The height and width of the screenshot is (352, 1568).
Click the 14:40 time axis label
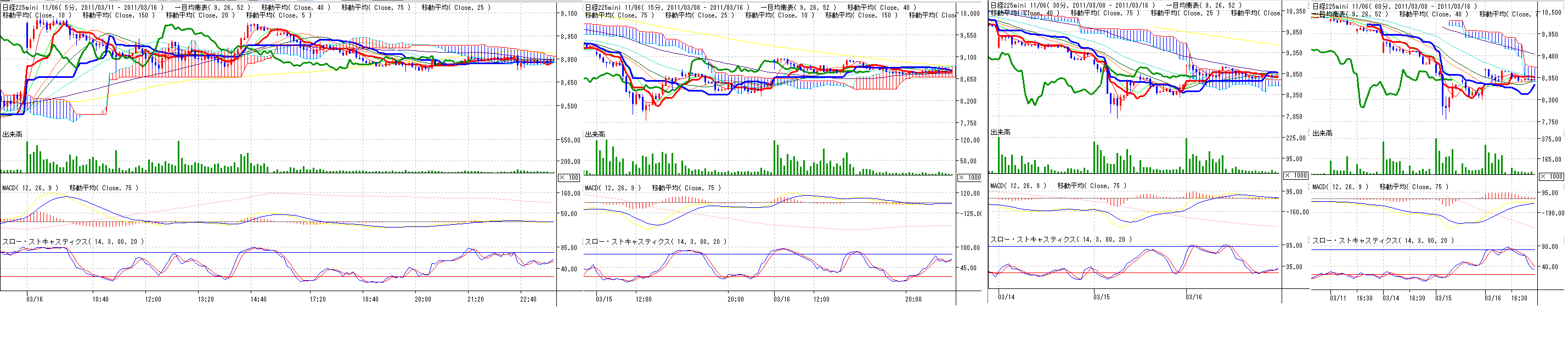point(259,299)
